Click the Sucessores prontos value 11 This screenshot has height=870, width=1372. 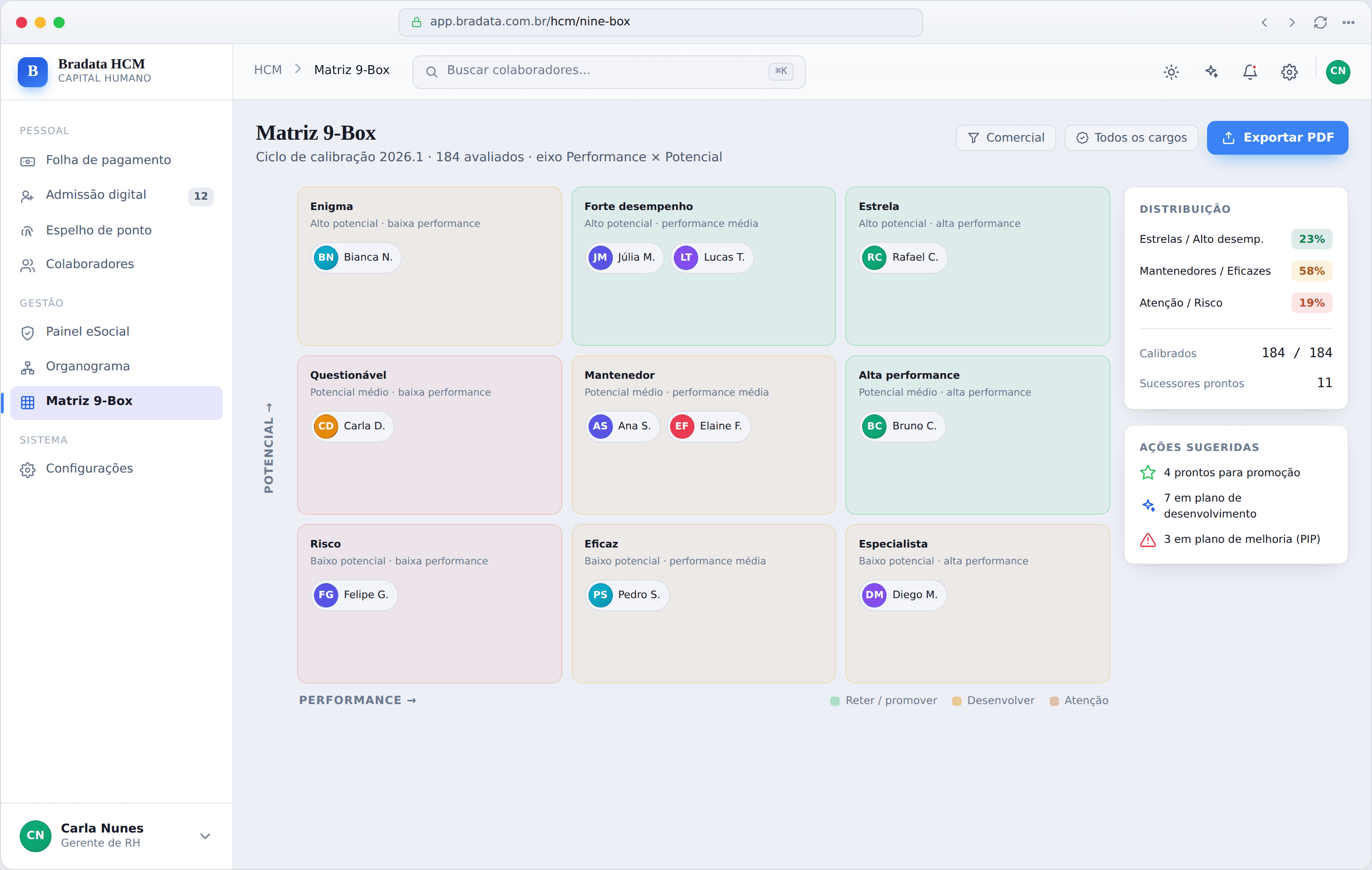pos(1324,383)
